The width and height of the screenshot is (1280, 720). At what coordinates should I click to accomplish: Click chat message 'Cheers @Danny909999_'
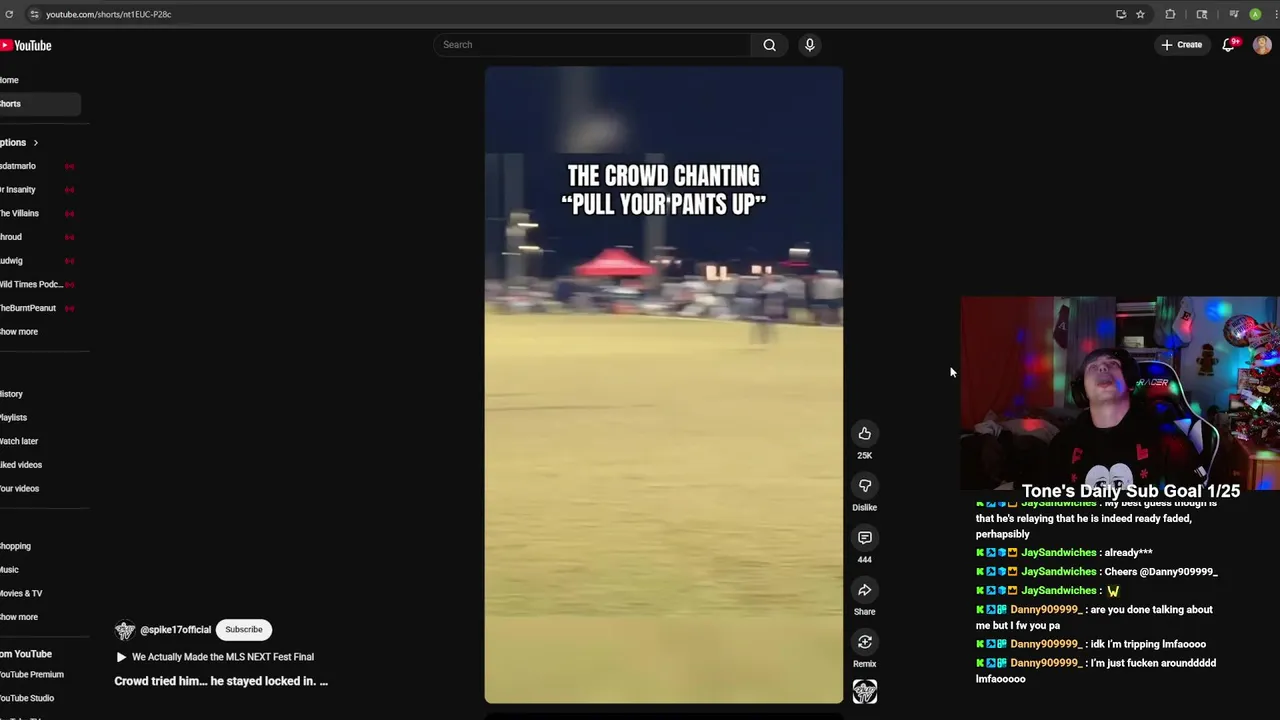click(1161, 572)
